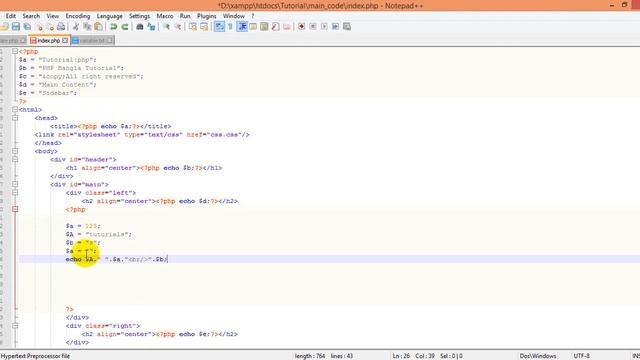Stop macro recording
640x360 pixels.
point(313,27)
